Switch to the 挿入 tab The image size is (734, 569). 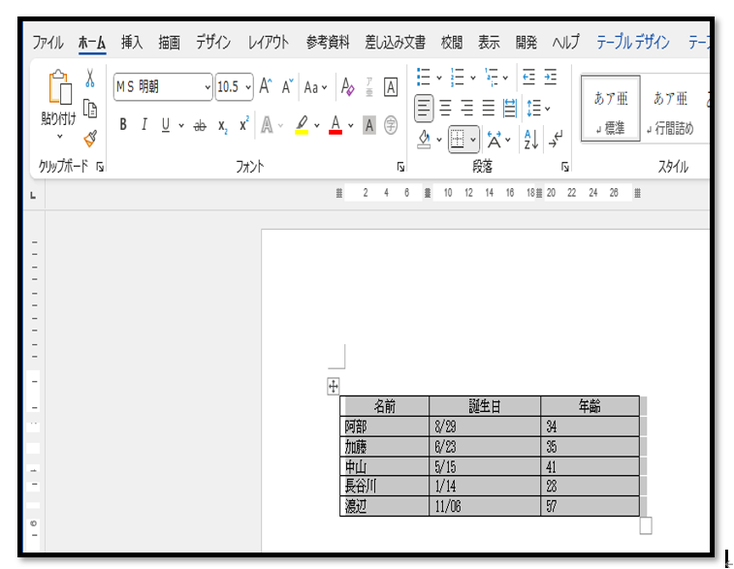132,43
